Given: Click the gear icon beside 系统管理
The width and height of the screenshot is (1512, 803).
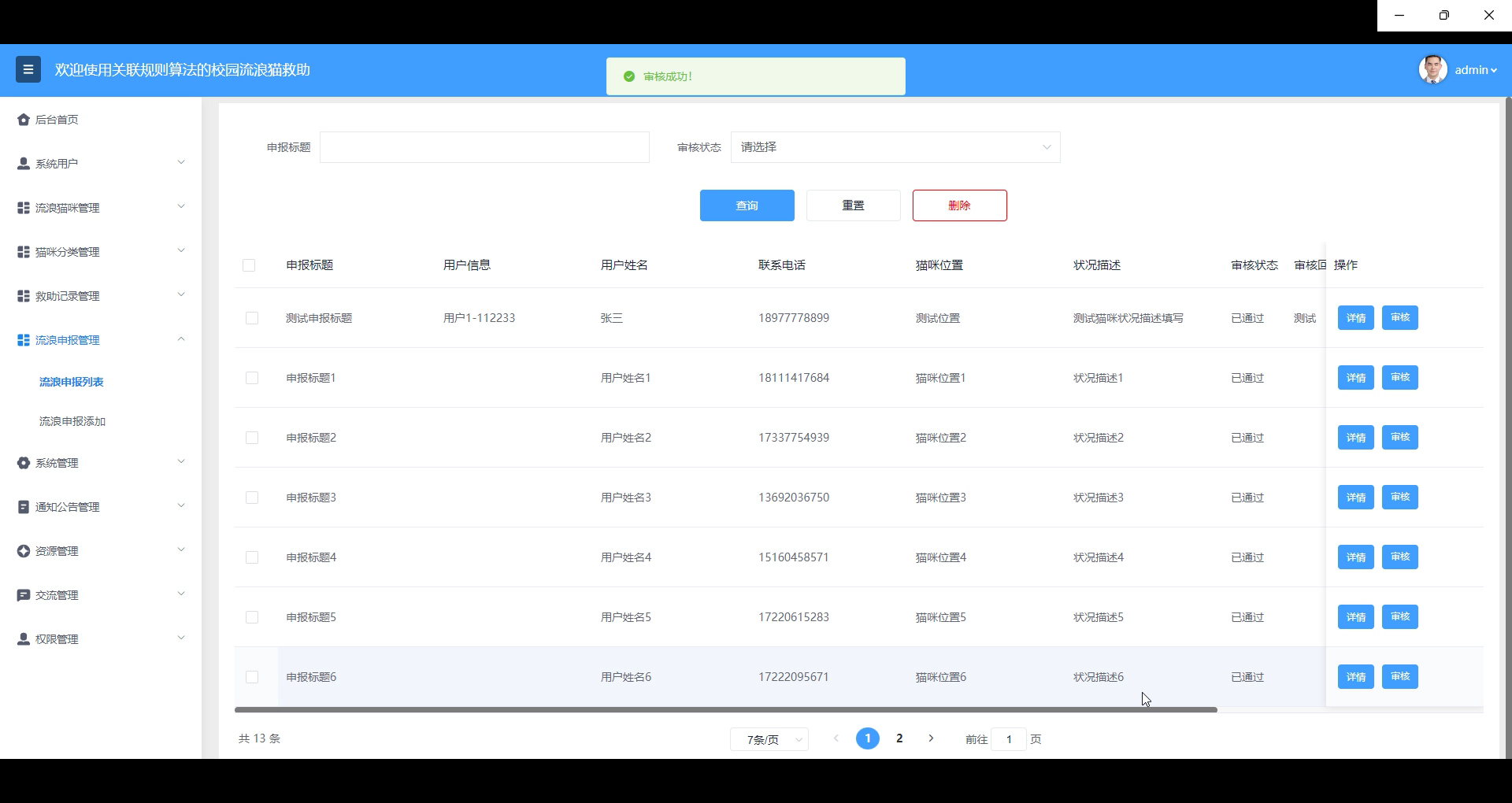Looking at the screenshot, I should (x=24, y=463).
